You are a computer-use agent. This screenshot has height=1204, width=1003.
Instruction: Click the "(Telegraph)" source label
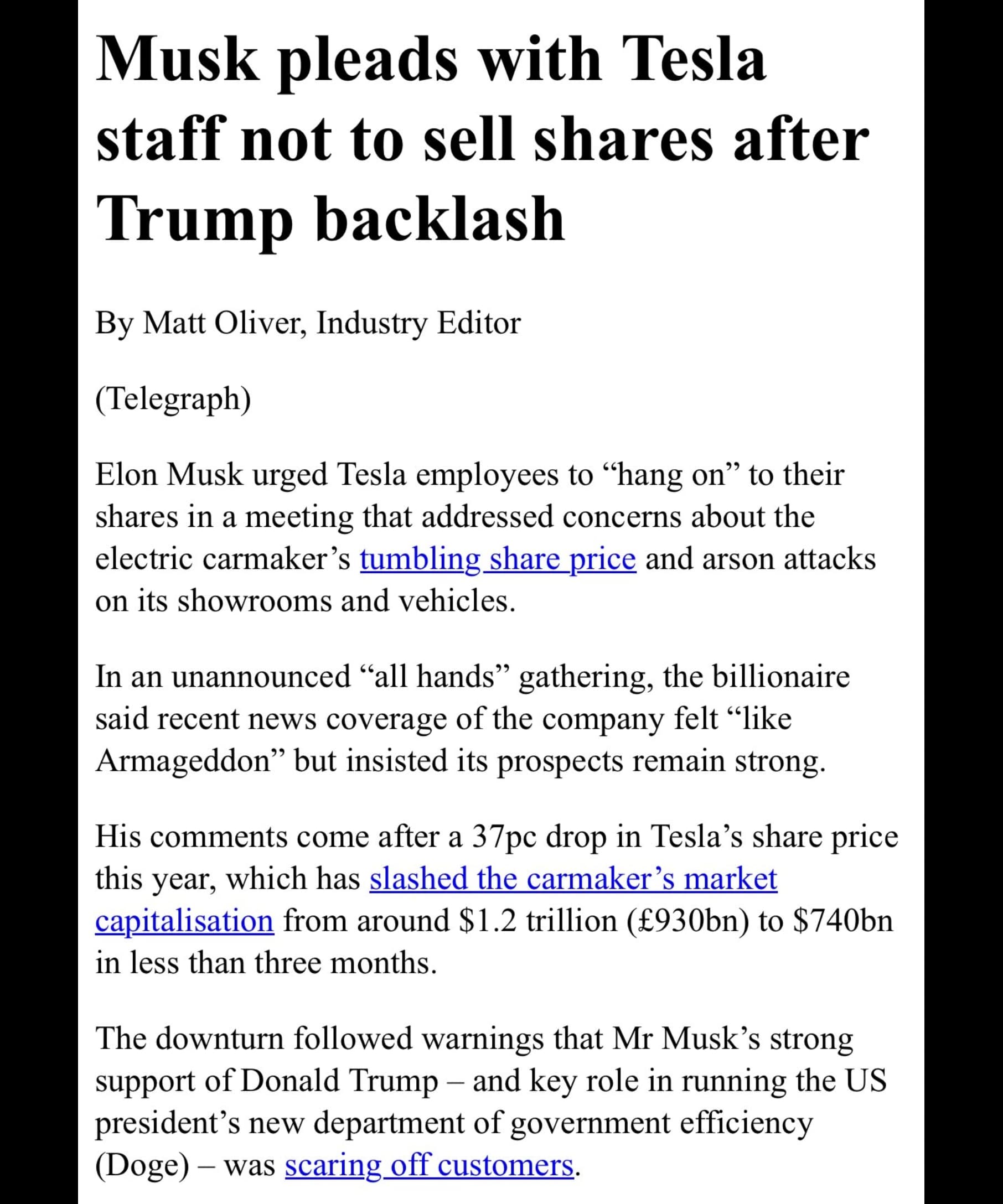click(173, 398)
